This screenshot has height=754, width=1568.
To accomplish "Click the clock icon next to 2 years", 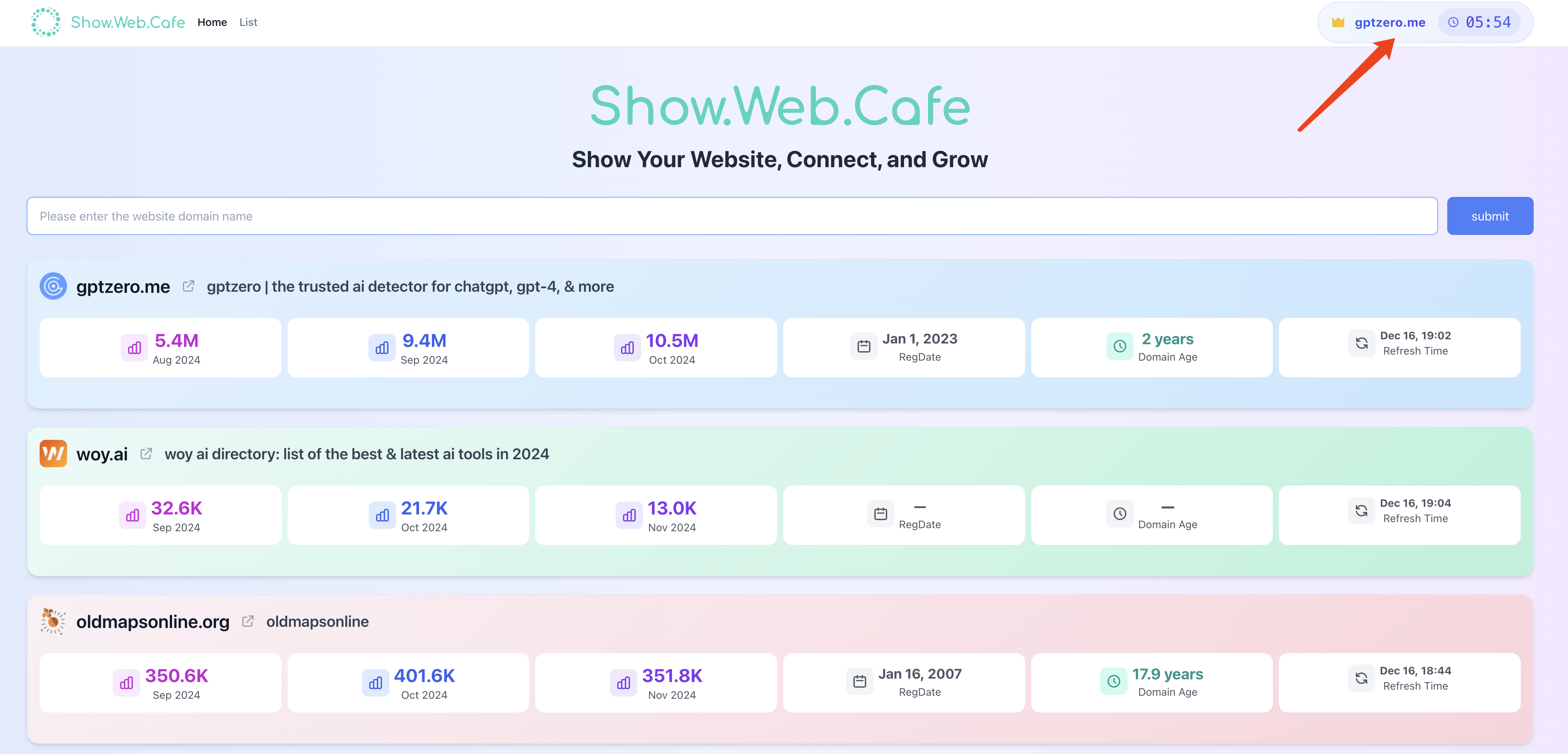I will tap(1119, 346).
